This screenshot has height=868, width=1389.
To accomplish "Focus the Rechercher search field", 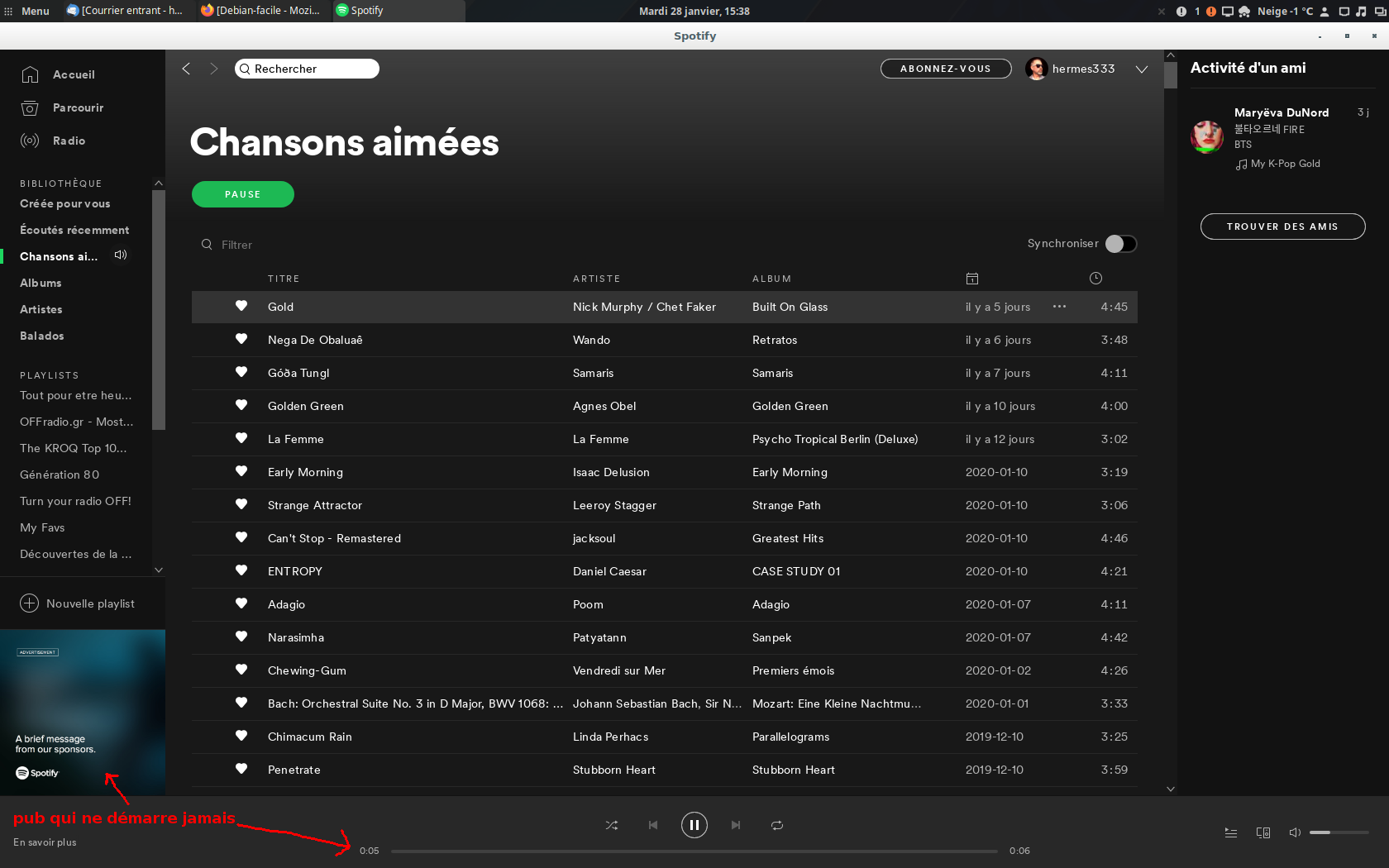I will (x=307, y=69).
